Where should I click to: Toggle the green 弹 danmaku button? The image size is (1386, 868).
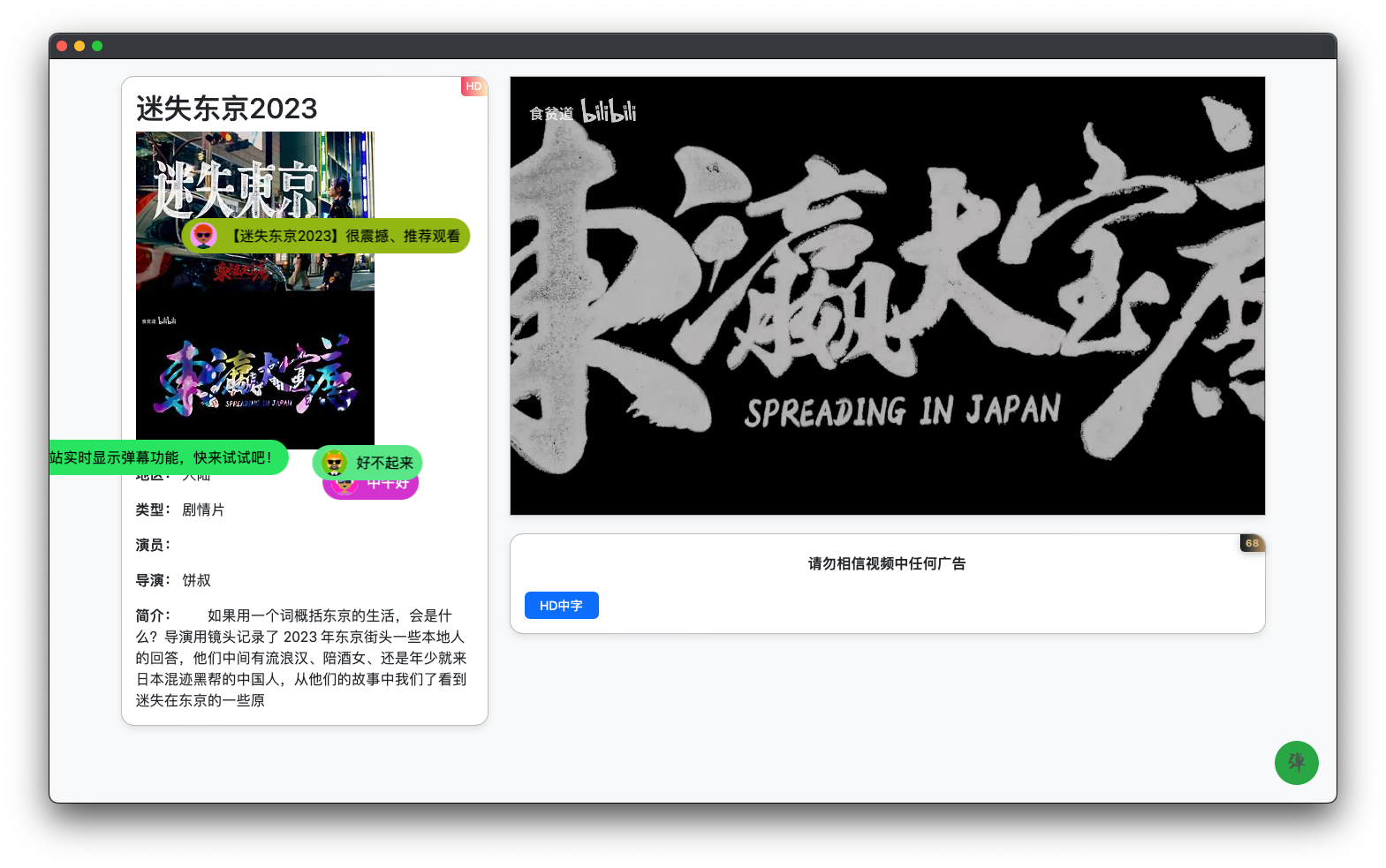click(1296, 762)
